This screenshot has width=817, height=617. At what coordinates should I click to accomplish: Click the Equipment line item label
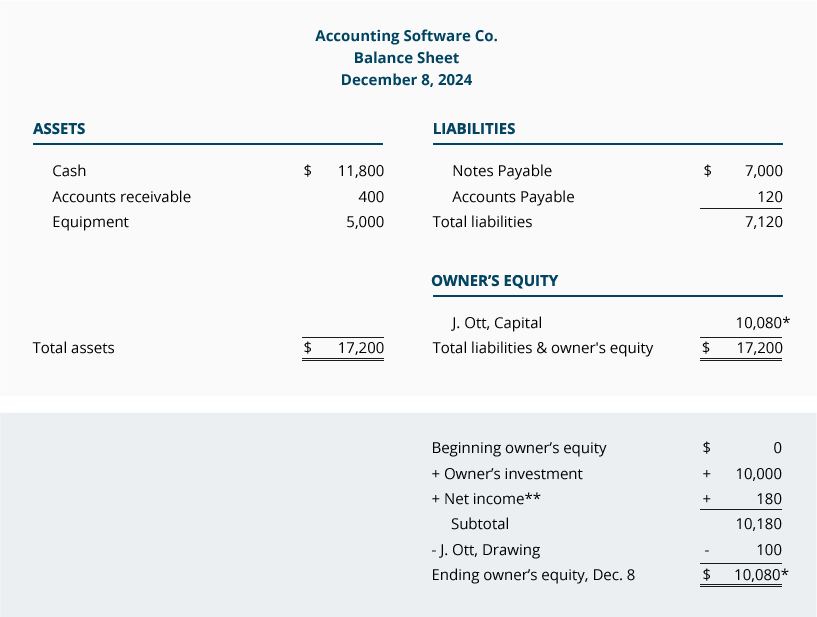90,222
